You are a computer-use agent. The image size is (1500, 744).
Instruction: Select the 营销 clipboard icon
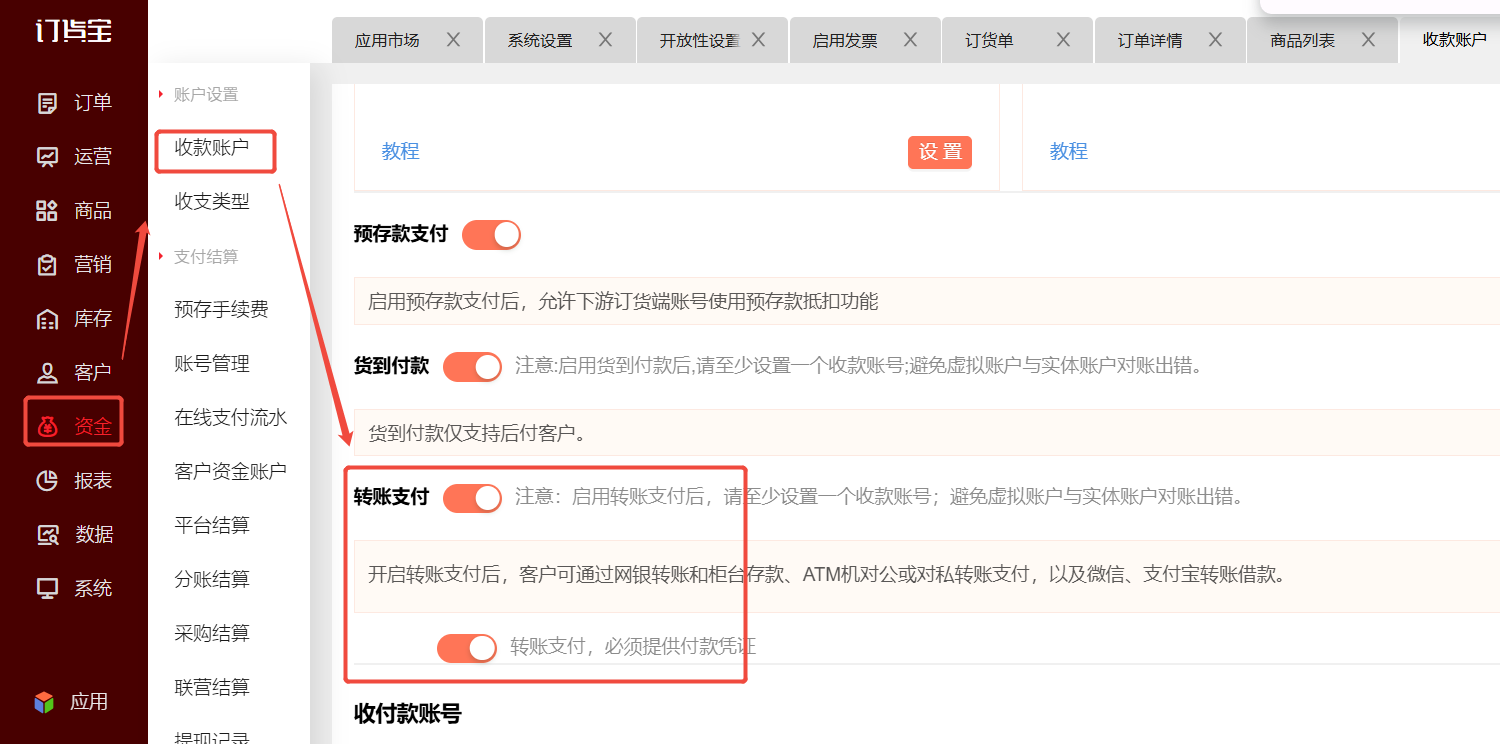click(47, 265)
